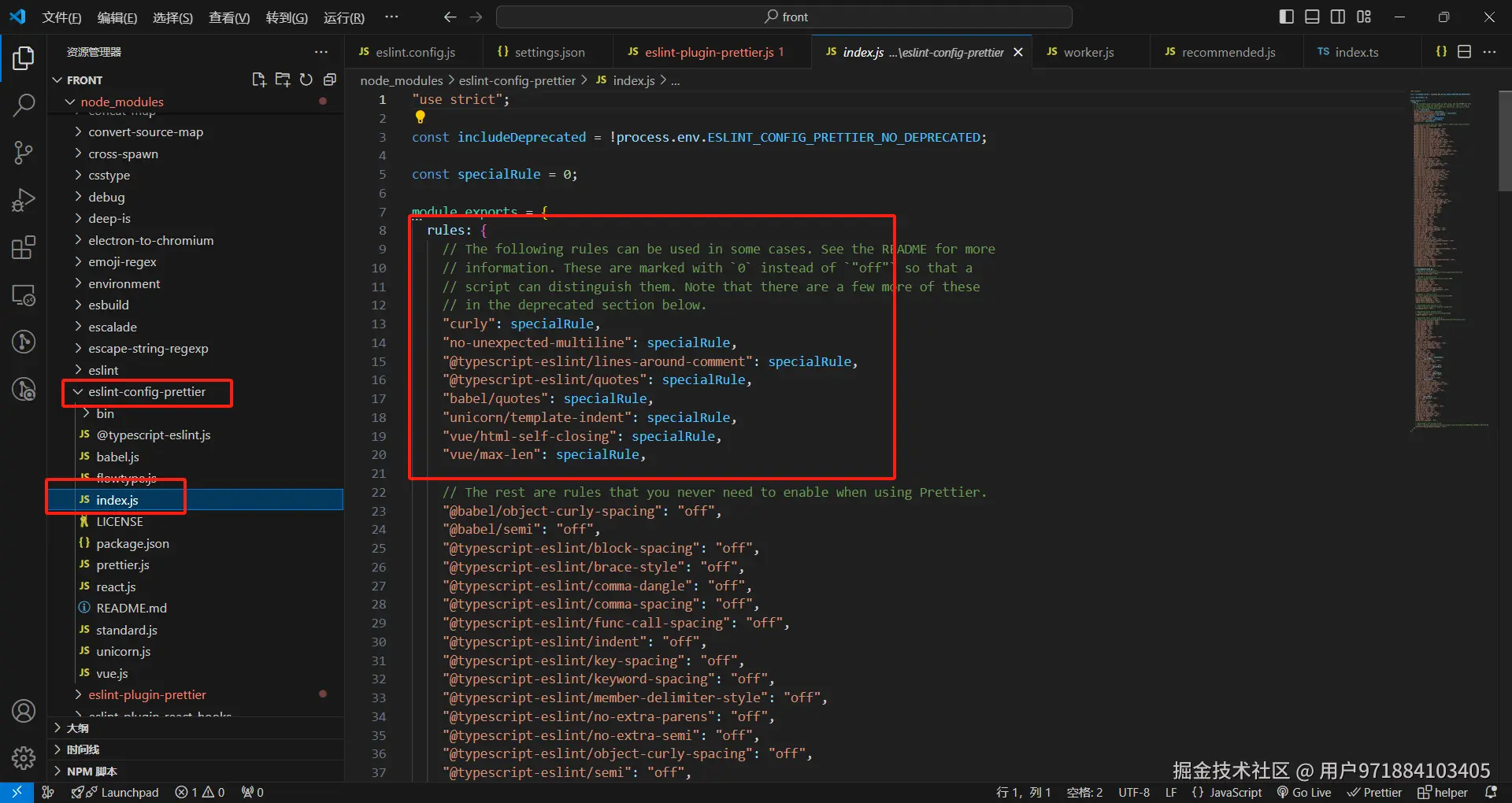Toggle the secondary sidebar visibility

tap(1338, 17)
